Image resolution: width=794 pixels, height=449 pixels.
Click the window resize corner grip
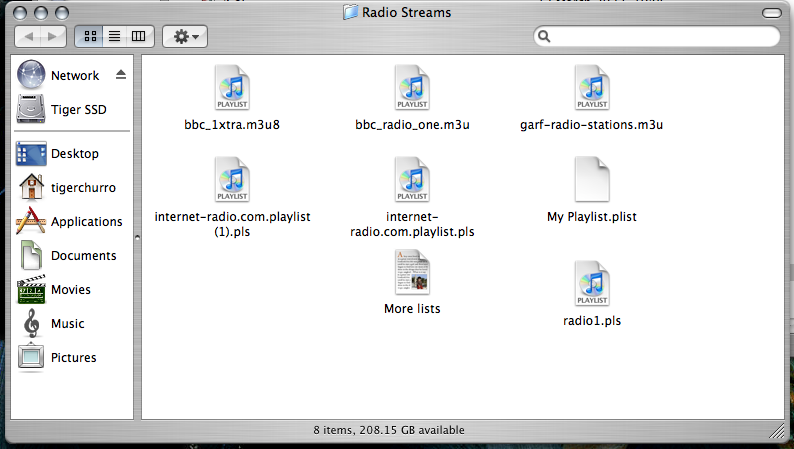tap(777, 431)
